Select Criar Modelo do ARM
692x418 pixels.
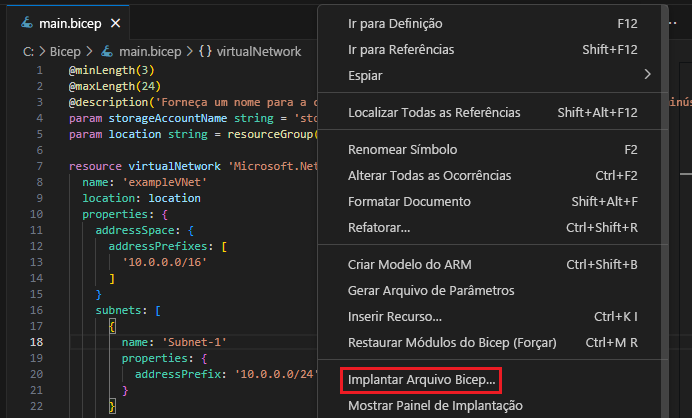(493, 264)
